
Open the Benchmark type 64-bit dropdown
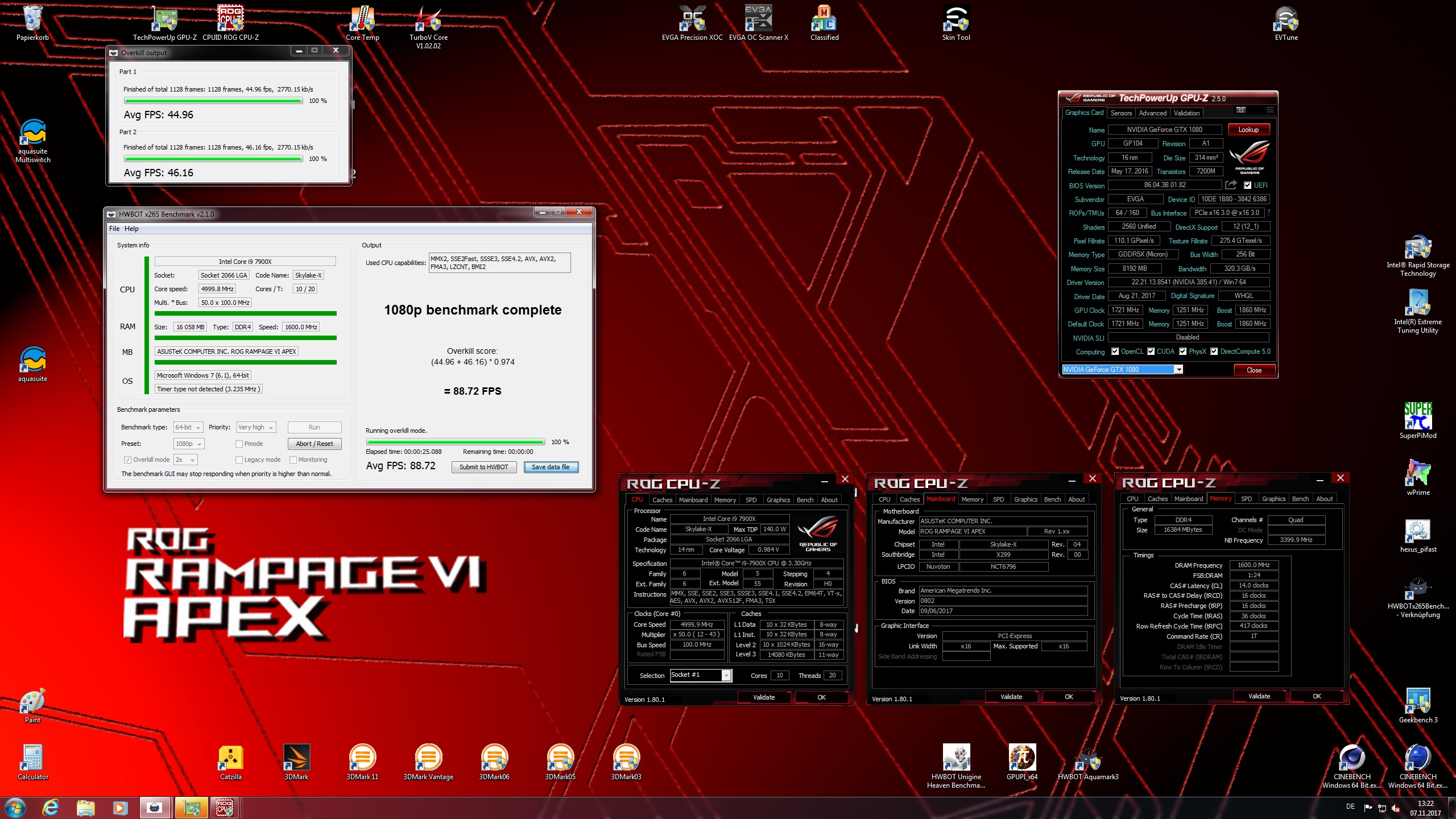click(188, 427)
